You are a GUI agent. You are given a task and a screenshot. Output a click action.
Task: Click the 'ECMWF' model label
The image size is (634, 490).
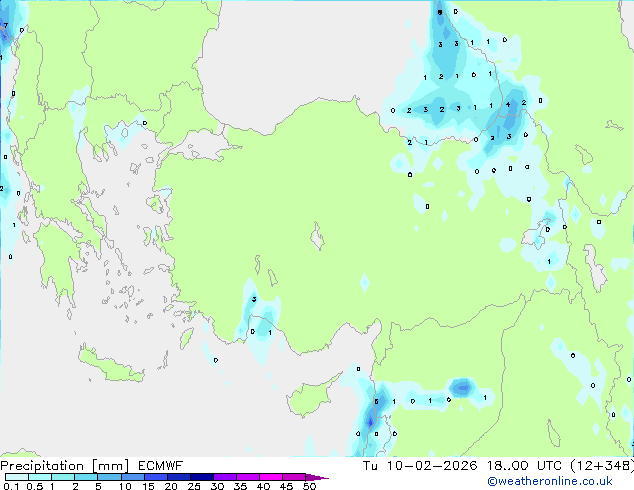[x=161, y=466]
